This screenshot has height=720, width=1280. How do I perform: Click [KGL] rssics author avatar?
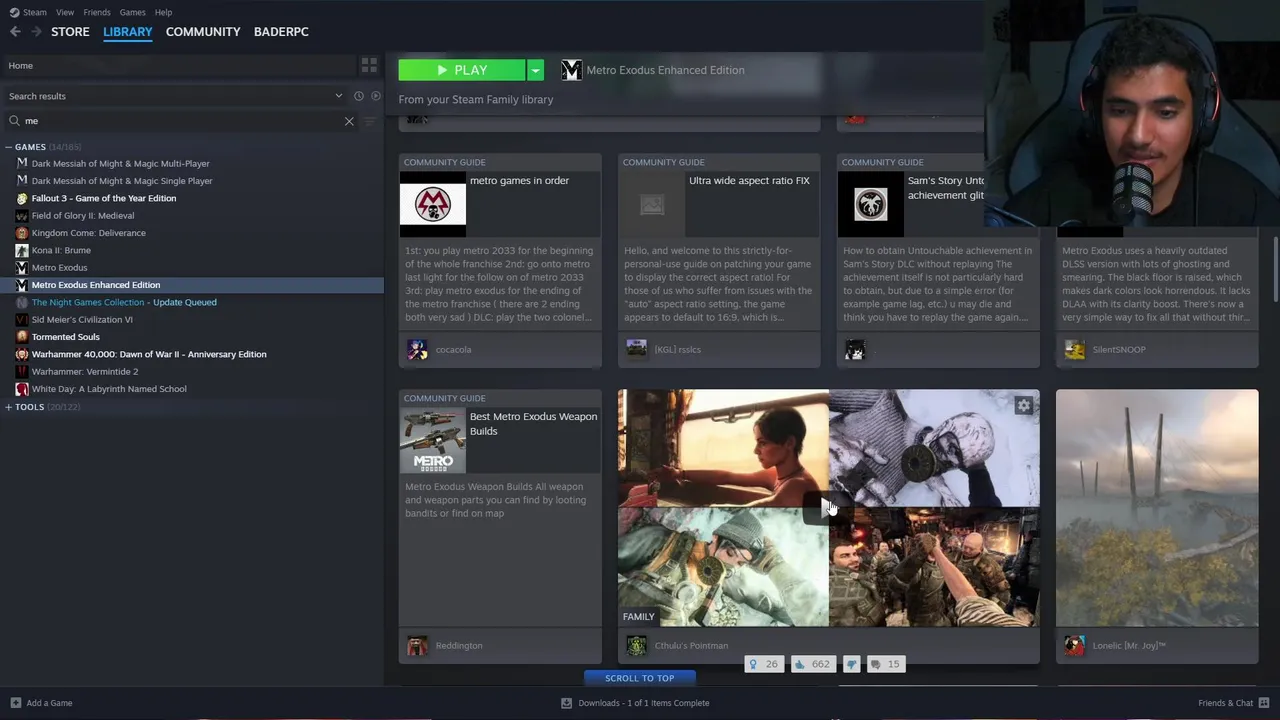pos(636,349)
